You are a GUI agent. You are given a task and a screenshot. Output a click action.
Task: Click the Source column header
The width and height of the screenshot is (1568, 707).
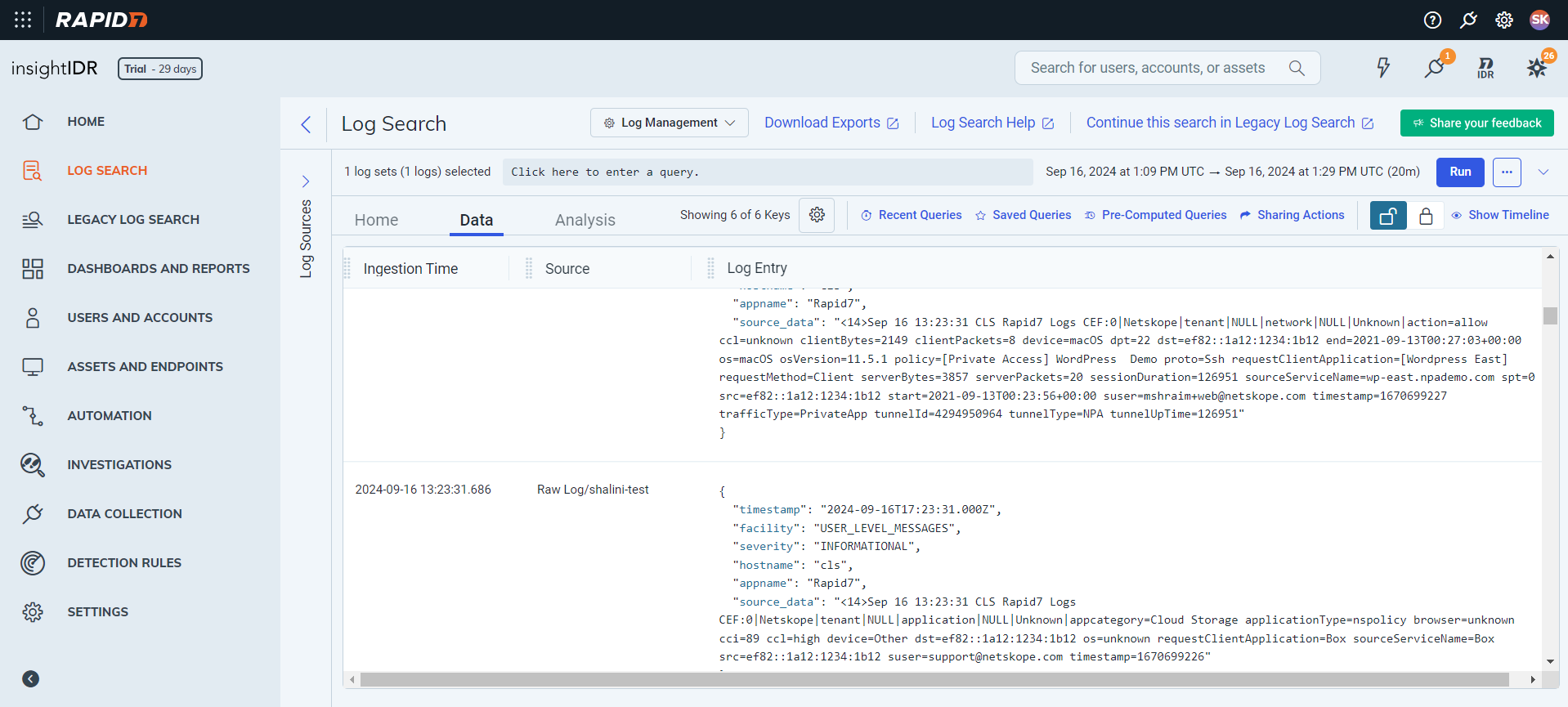[x=567, y=268]
